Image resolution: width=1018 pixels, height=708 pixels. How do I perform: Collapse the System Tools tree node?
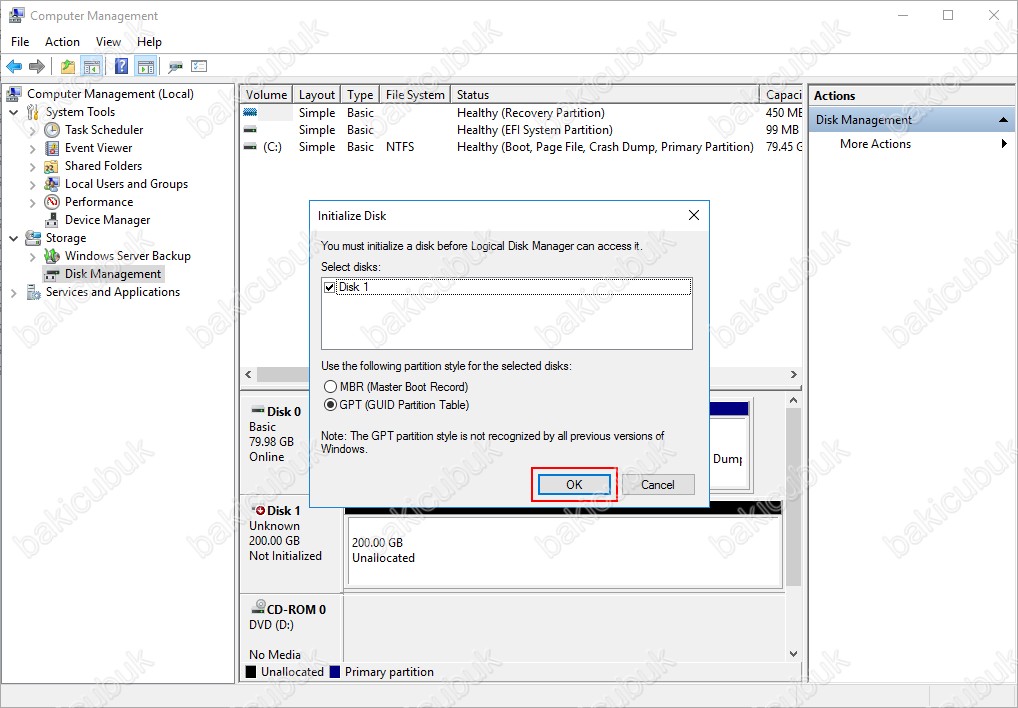click(14, 112)
